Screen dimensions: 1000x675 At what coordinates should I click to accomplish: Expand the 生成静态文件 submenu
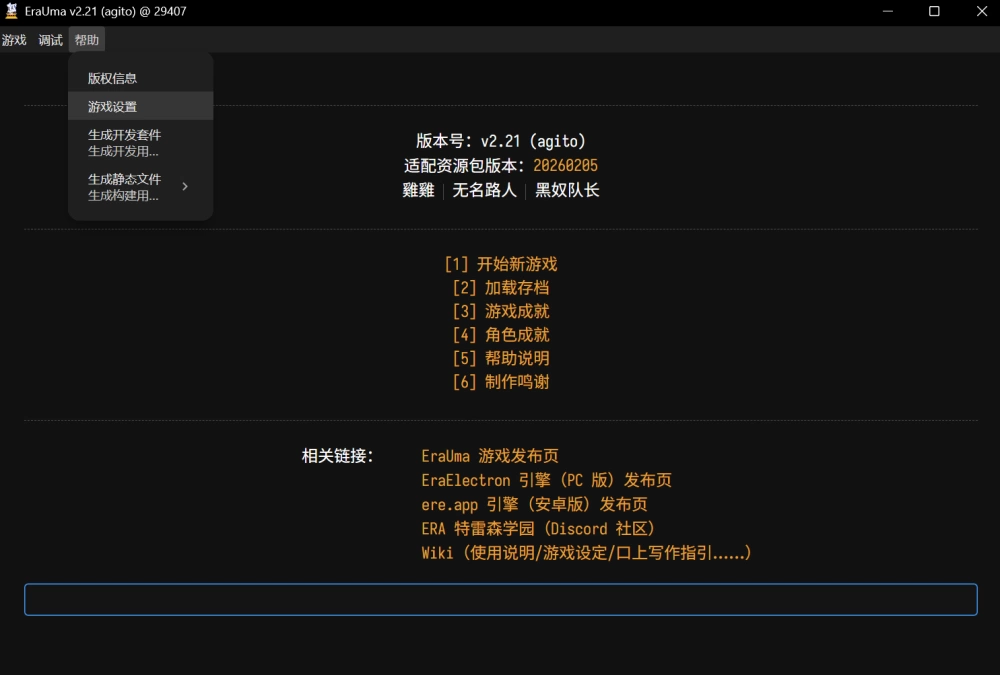[140, 187]
